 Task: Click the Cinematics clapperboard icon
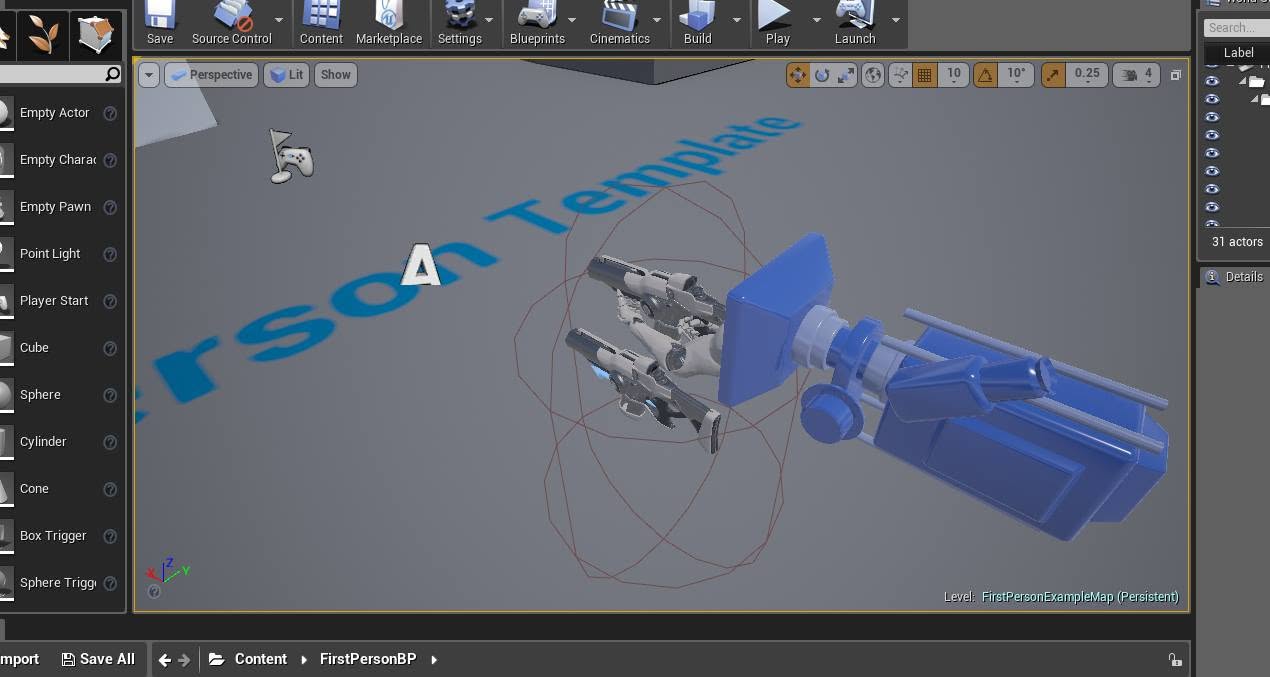(x=619, y=23)
